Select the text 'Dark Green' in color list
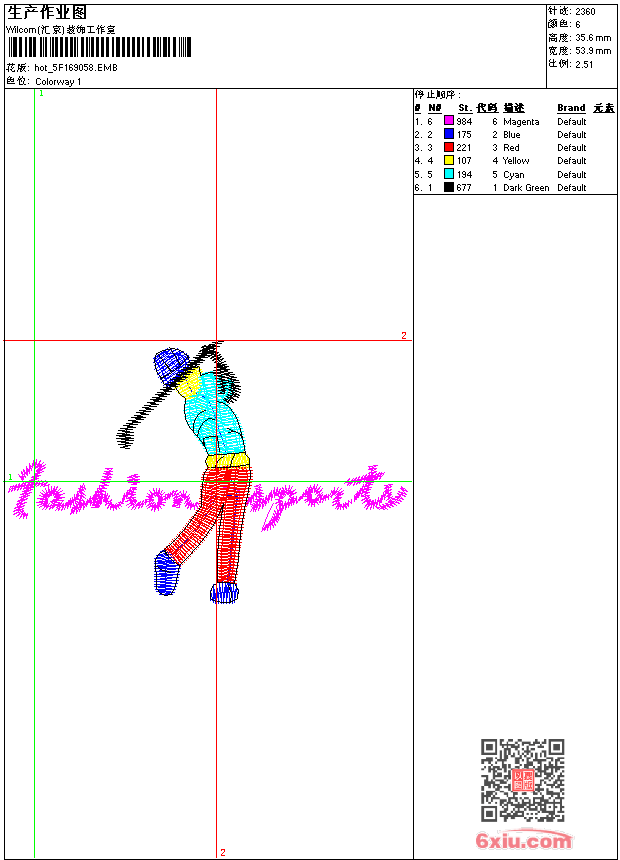The height and width of the screenshot is (860, 620). tap(526, 188)
